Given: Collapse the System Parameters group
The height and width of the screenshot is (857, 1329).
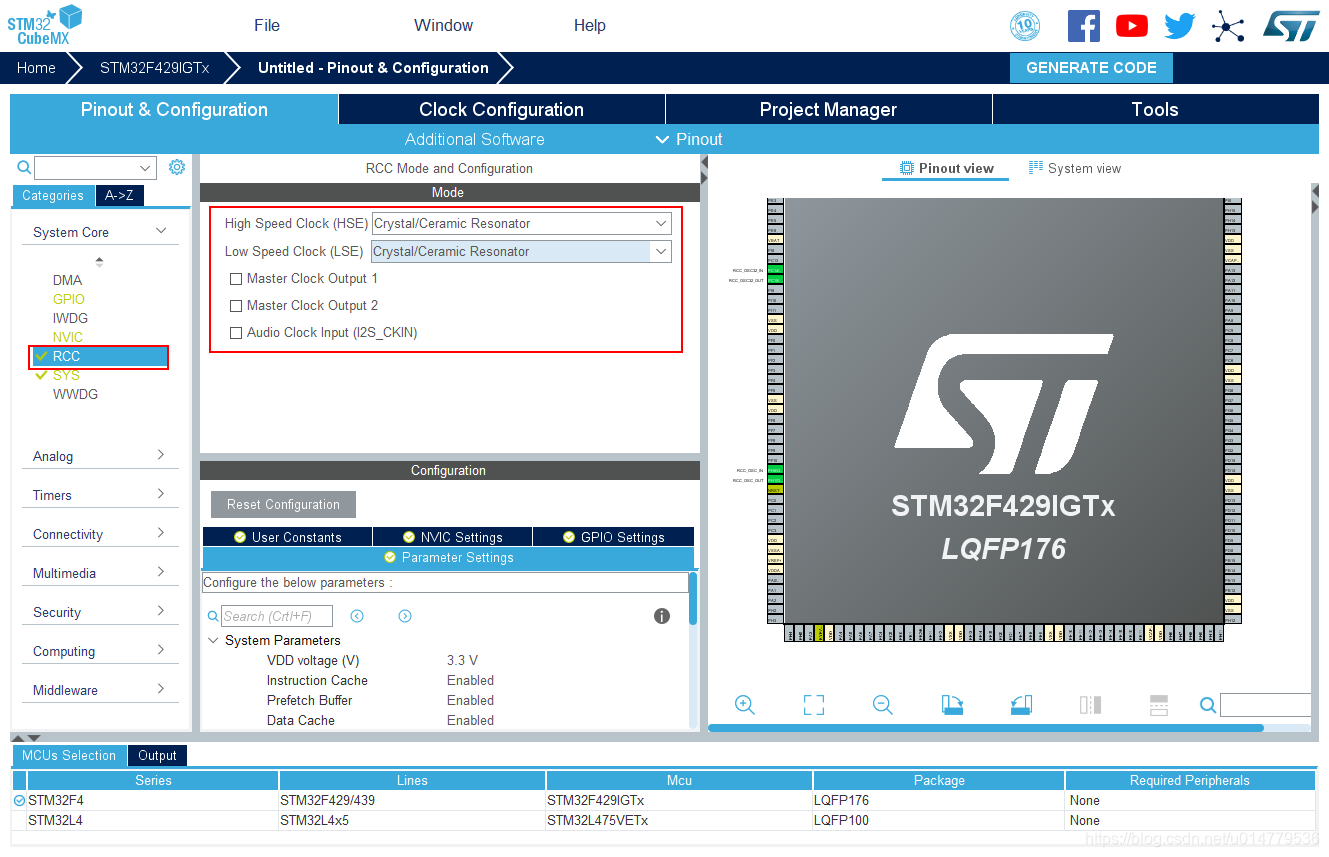Looking at the screenshot, I should (x=213, y=640).
